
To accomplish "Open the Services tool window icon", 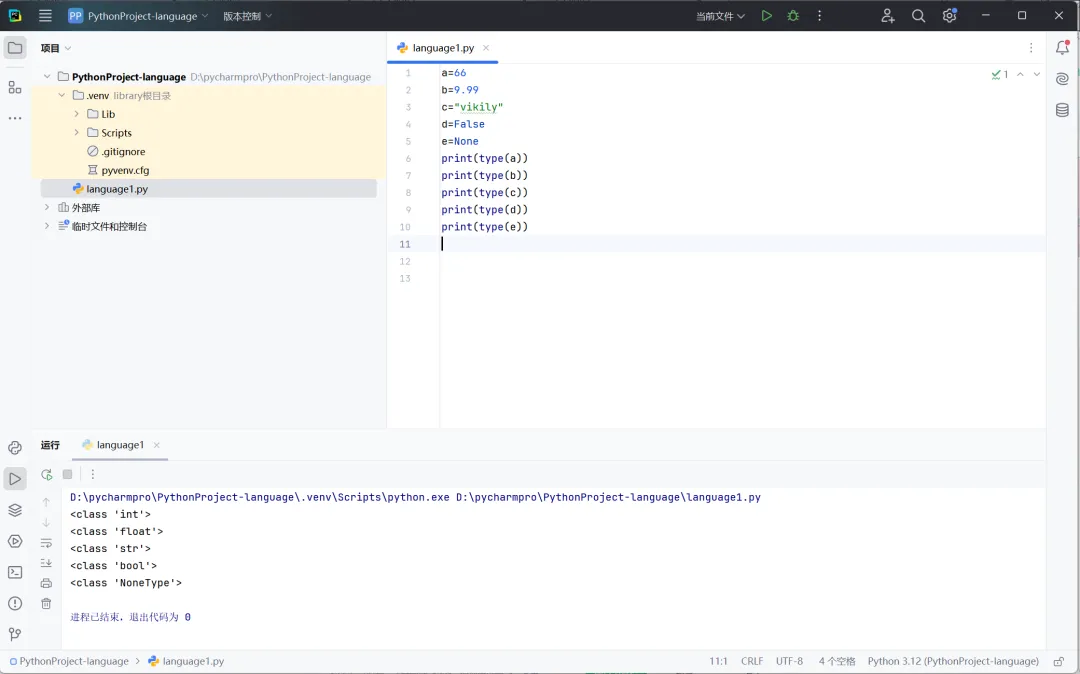I will point(15,541).
